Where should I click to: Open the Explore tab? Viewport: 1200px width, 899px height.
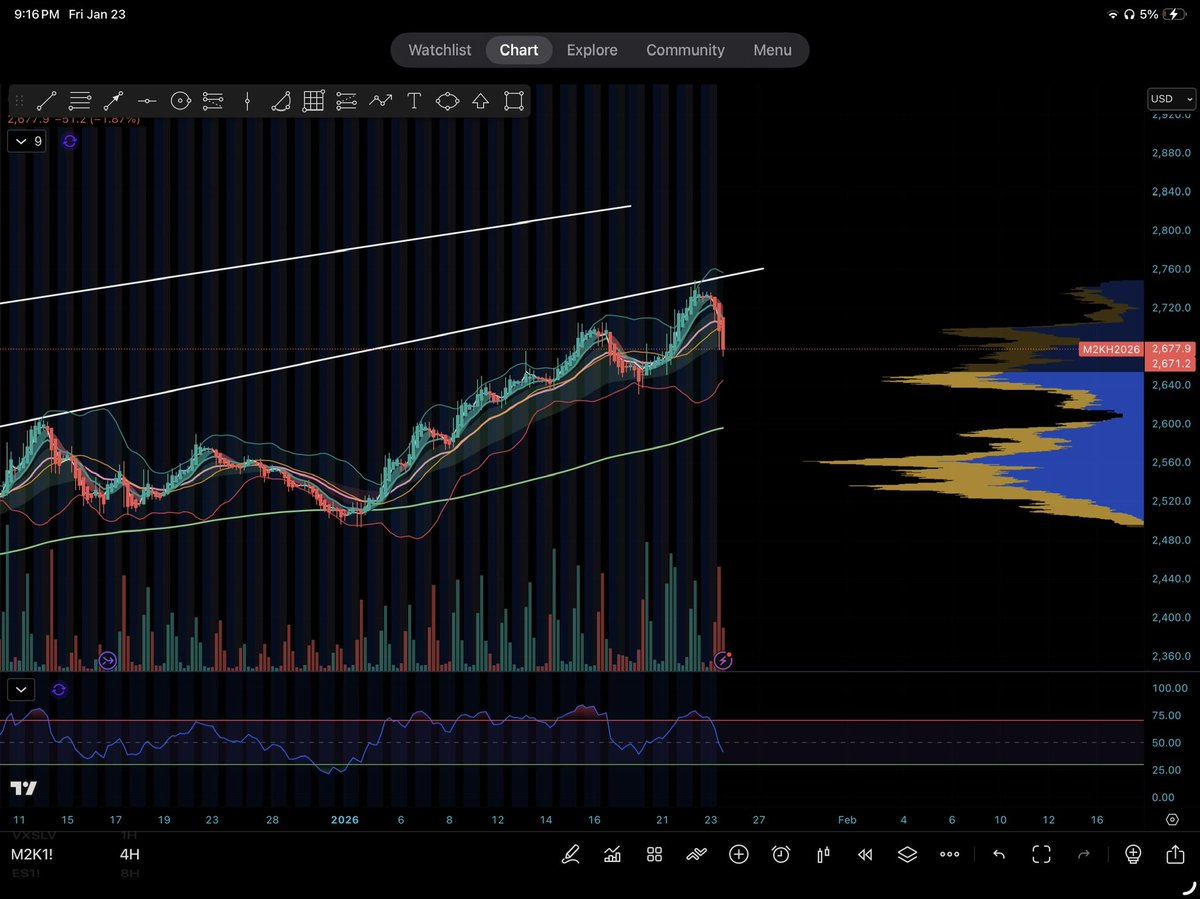pos(592,50)
